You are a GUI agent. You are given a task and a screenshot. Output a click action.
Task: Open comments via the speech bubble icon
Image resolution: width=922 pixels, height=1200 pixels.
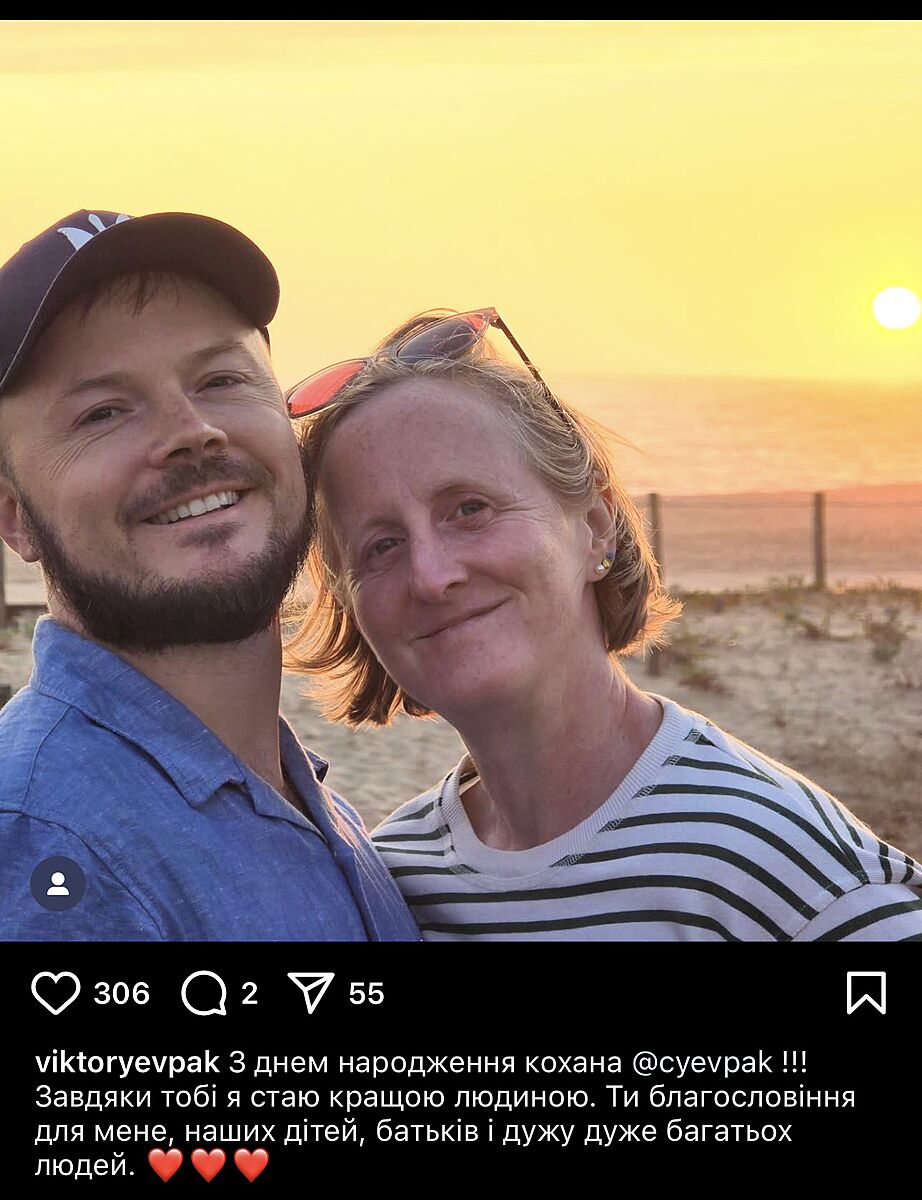204,993
